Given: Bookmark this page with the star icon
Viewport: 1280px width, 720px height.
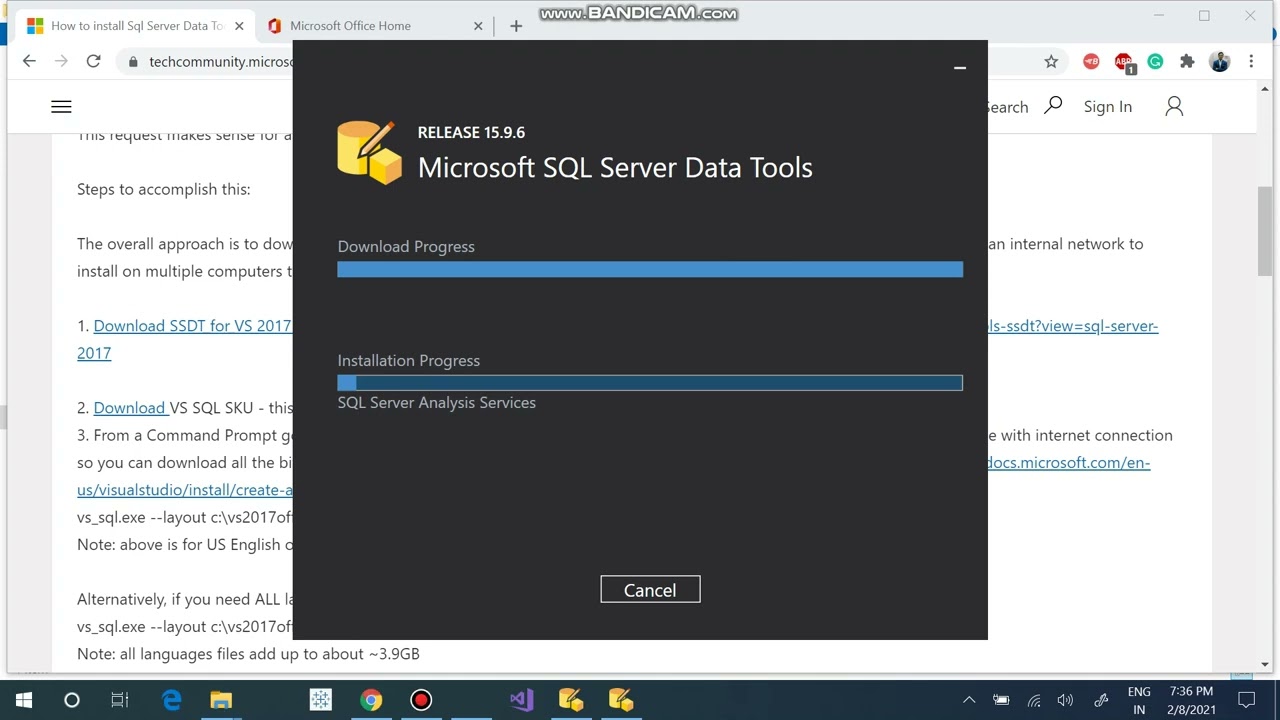Looking at the screenshot, I should (x=1051, y=62).
